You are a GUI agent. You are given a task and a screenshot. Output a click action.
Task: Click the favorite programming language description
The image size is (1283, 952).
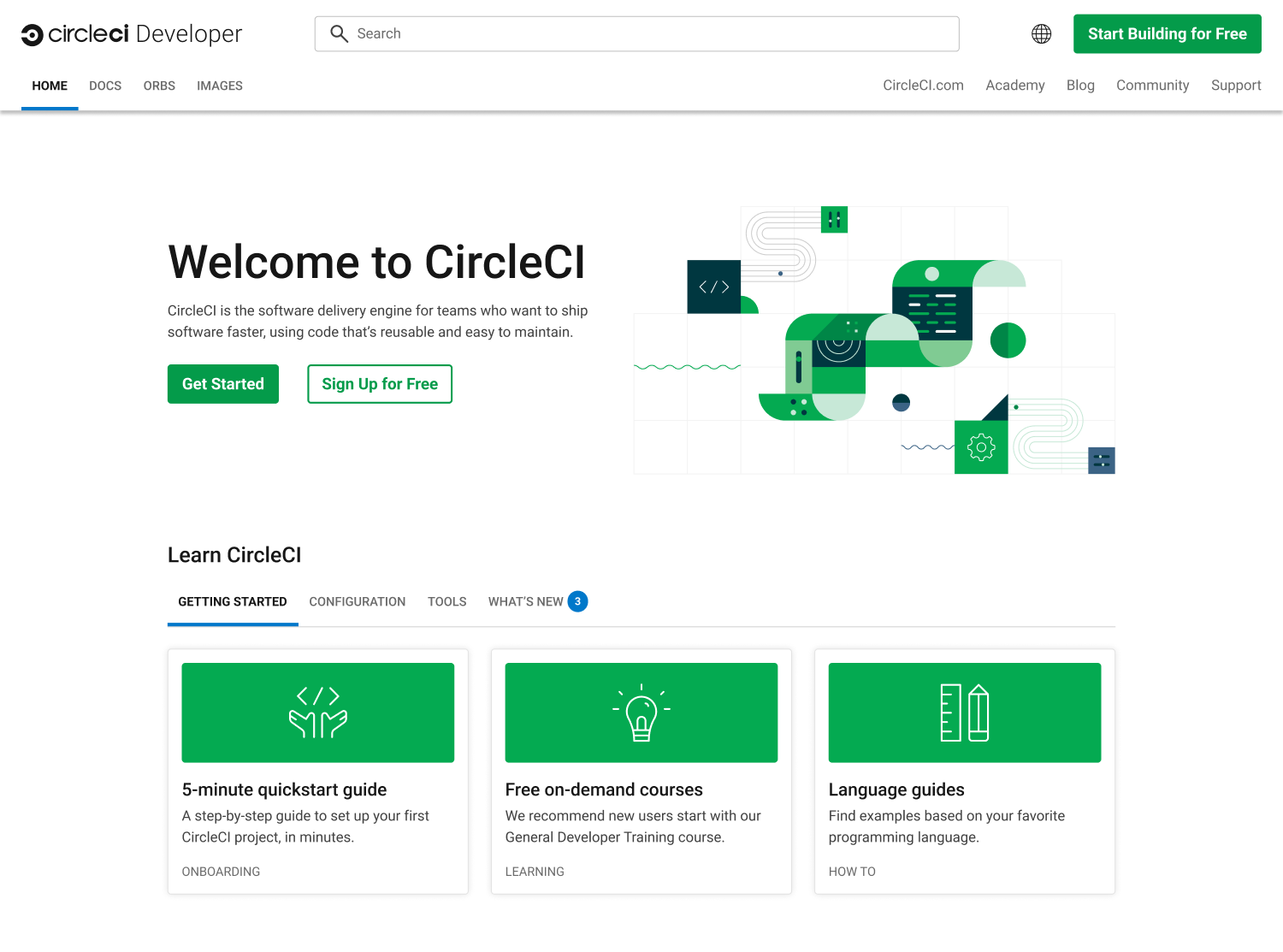pos(947,826)
